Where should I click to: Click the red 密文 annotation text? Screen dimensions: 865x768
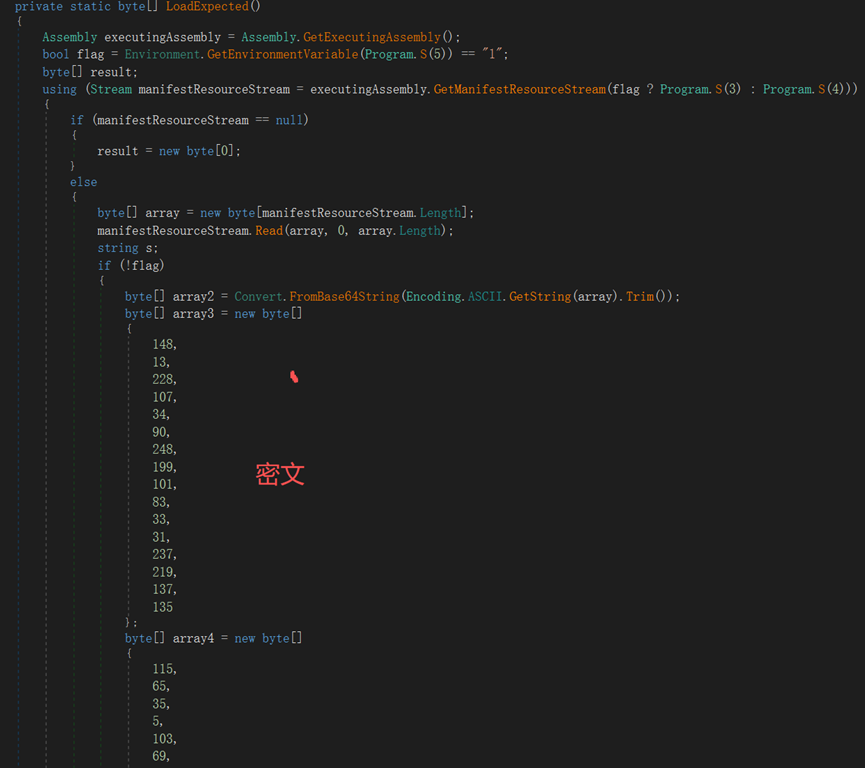(x=279, y=474)
